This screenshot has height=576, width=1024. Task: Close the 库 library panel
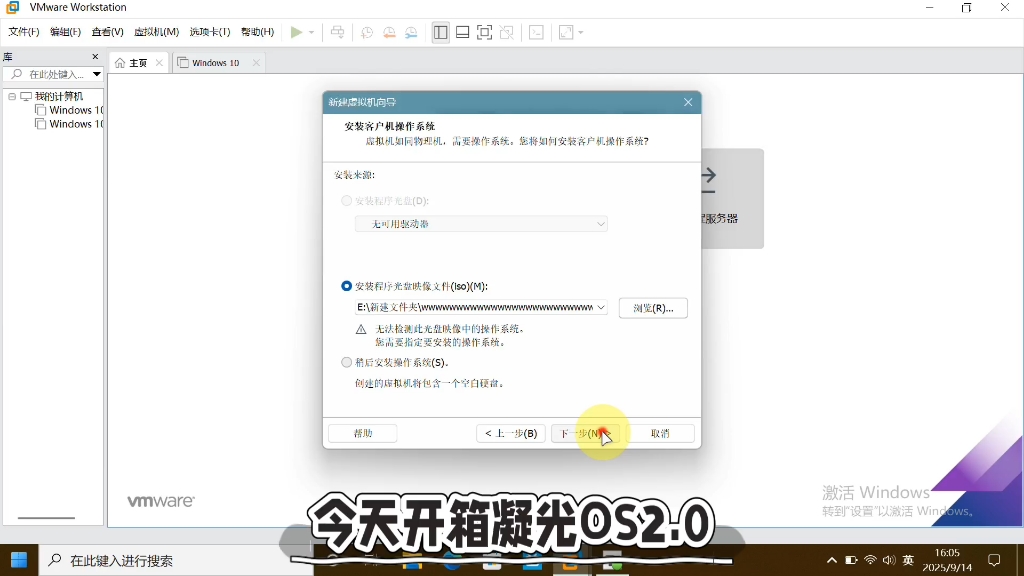(95, 57)
